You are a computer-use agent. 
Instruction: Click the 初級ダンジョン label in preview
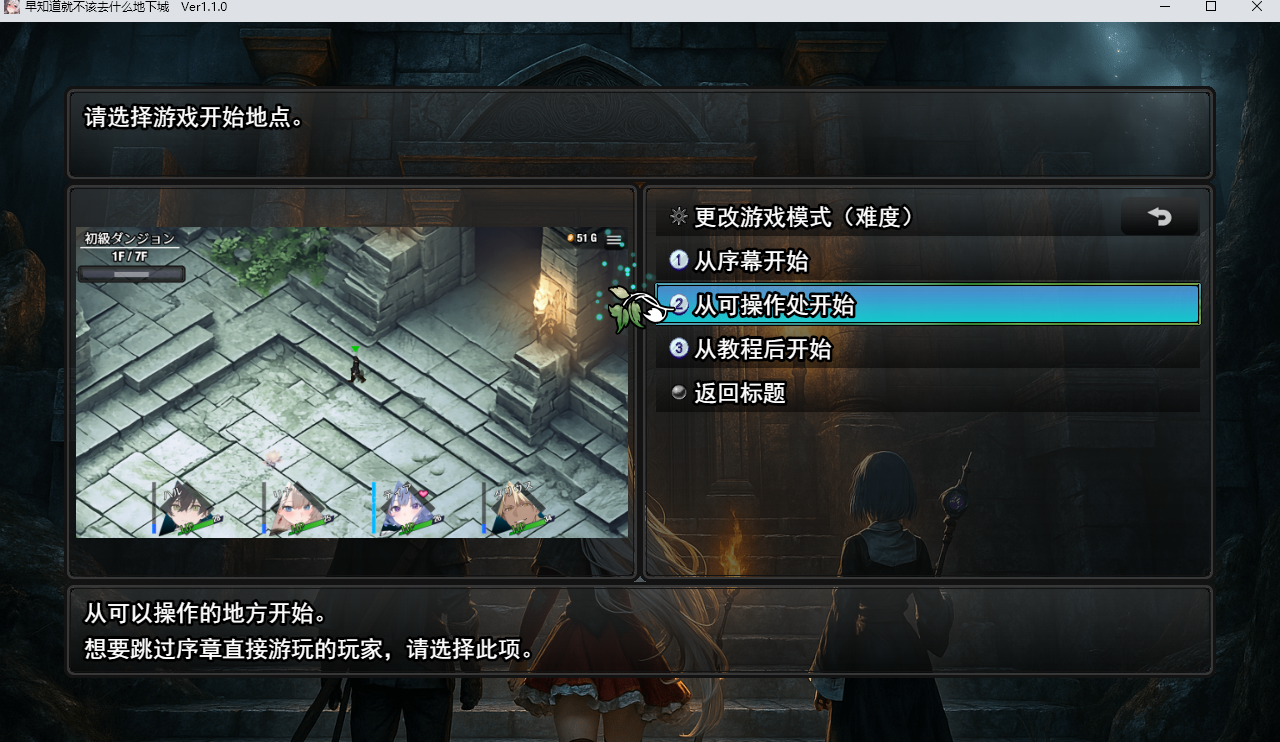click(x=130, y=238)
